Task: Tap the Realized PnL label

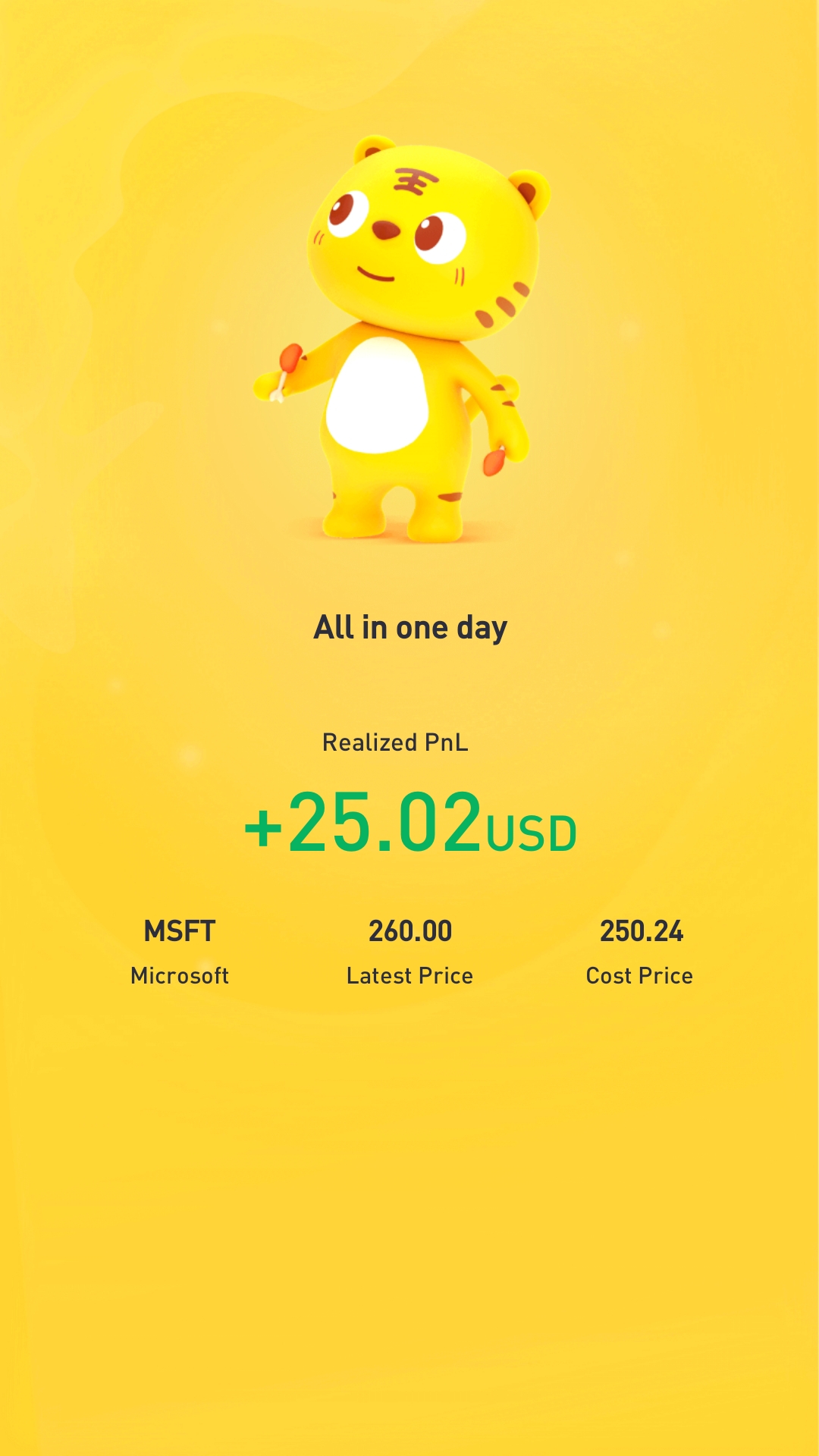Action: pyautogui.click(x=395, y=742)
